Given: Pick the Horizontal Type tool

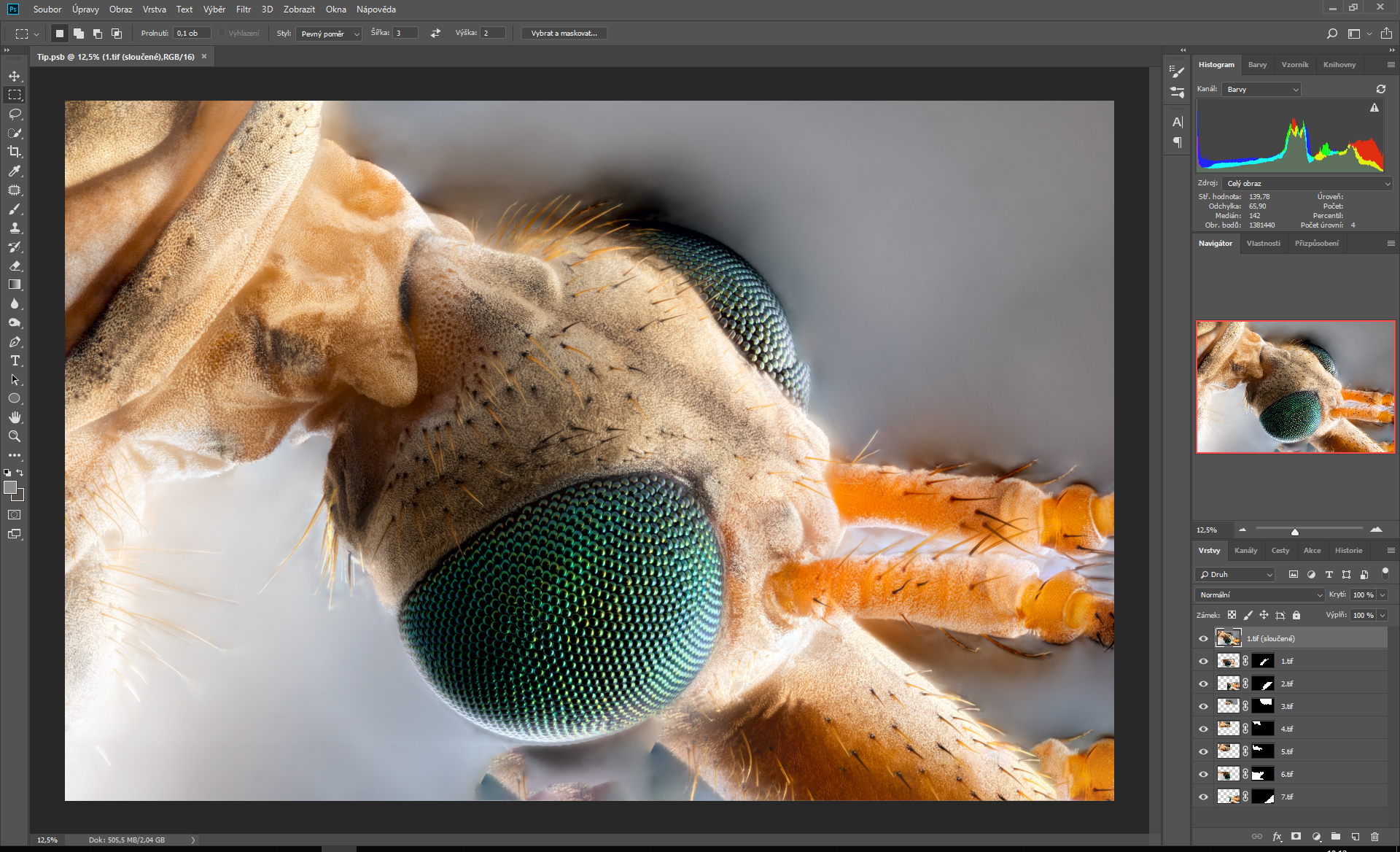Looking at the screenshot, I should [15, 360].
